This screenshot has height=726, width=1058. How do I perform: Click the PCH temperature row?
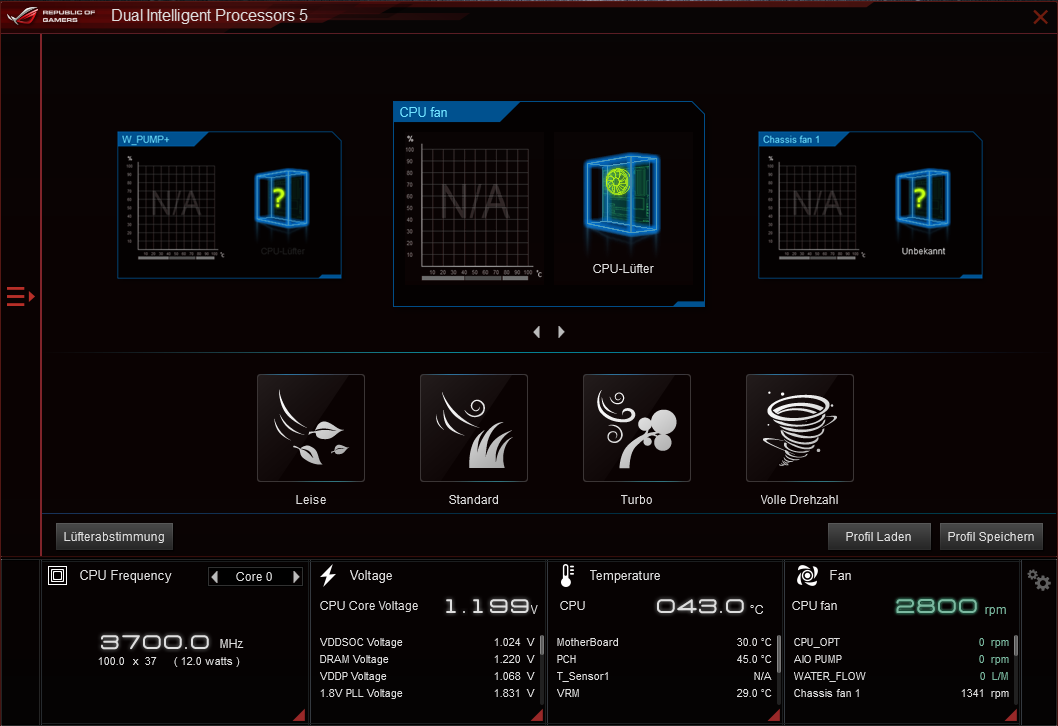point(664,659)
